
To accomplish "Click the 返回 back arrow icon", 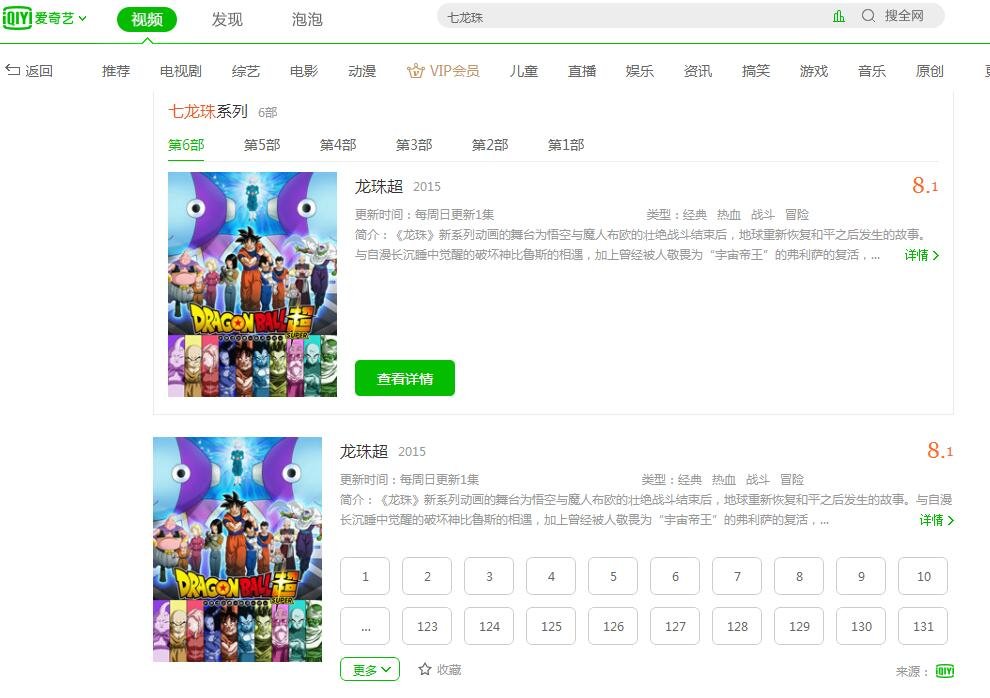I will [x=11, y=70].
